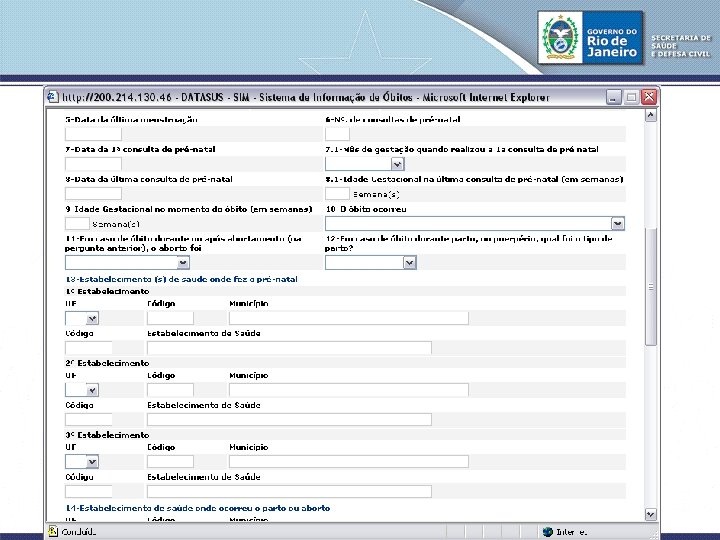Click the Internet zone globe icon
This screenshot has height=540, width=720.
click(x=547, y=532)
